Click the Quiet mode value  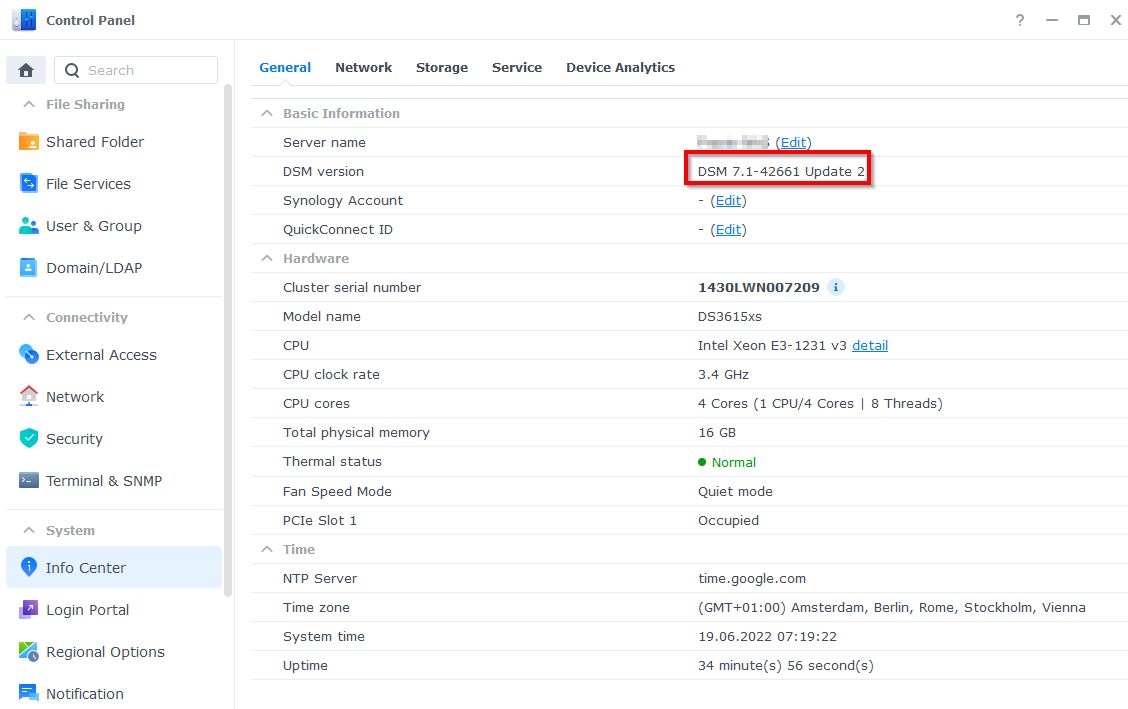[735, 491]
